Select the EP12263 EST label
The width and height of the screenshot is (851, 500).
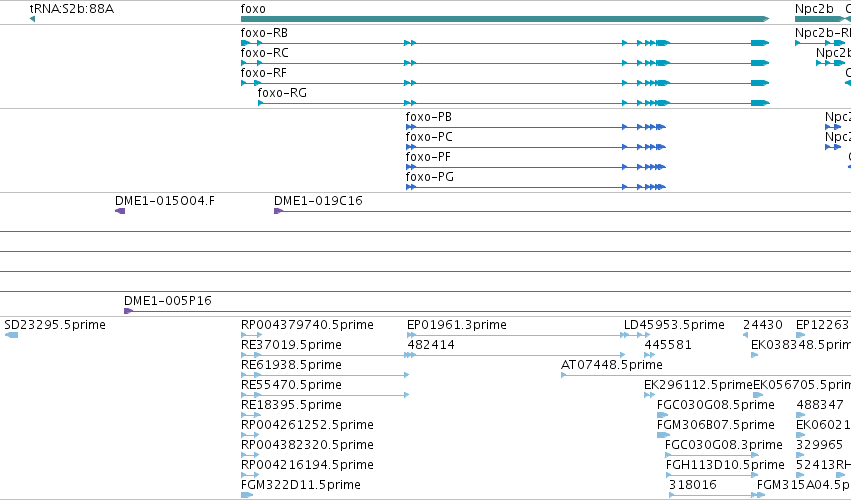tap(822, 325)
